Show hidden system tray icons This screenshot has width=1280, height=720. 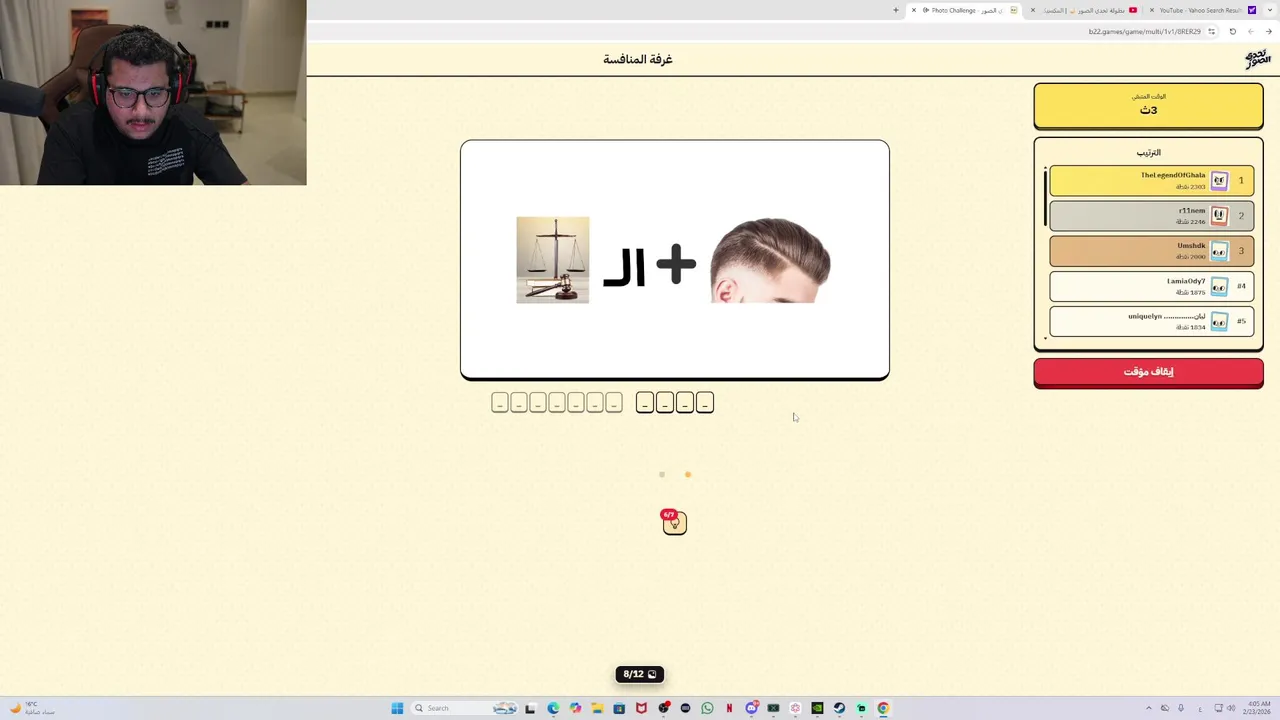tap(1148, 708)
